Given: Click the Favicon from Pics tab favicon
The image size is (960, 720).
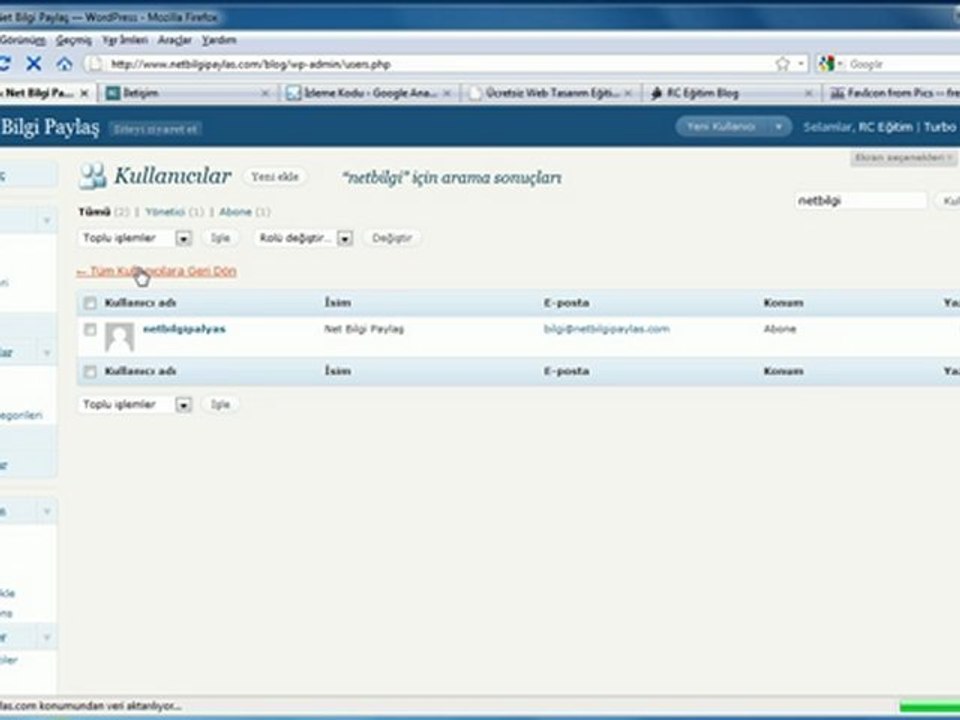Looking at the screenshot, I should click(x=837, y=93).
